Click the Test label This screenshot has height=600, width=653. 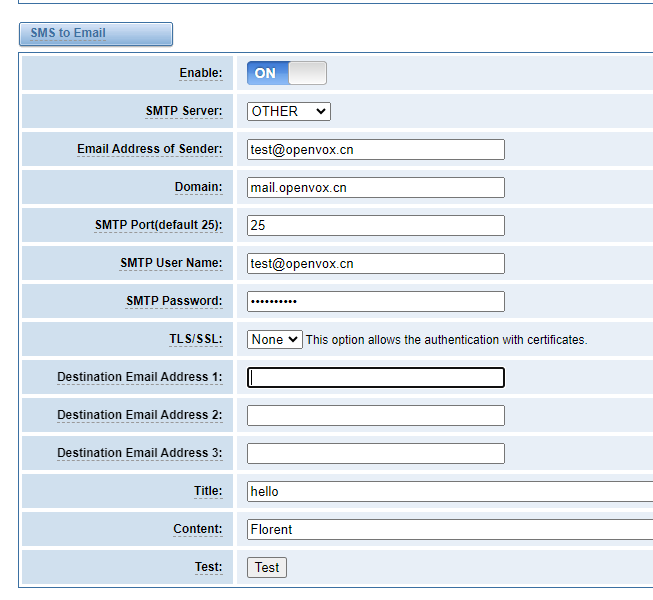coord(209,567)
